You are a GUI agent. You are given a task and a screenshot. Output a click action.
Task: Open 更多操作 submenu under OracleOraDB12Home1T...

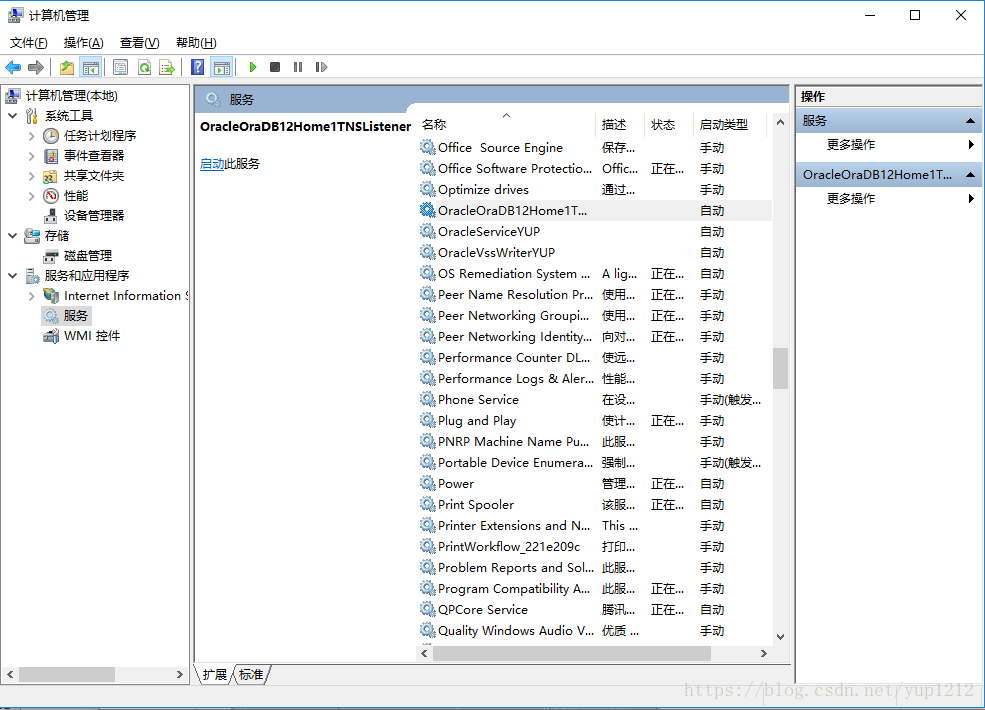851,199
